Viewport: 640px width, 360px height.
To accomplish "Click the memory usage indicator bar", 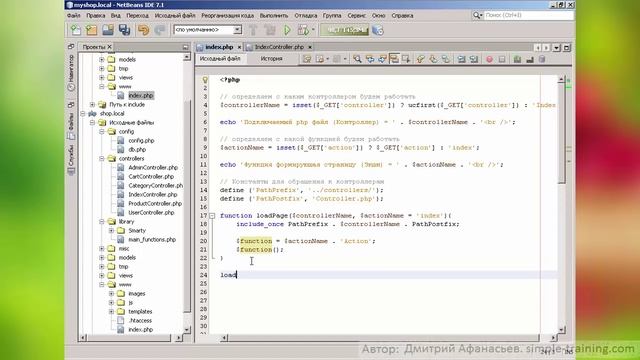I will (x=344, y=30).
